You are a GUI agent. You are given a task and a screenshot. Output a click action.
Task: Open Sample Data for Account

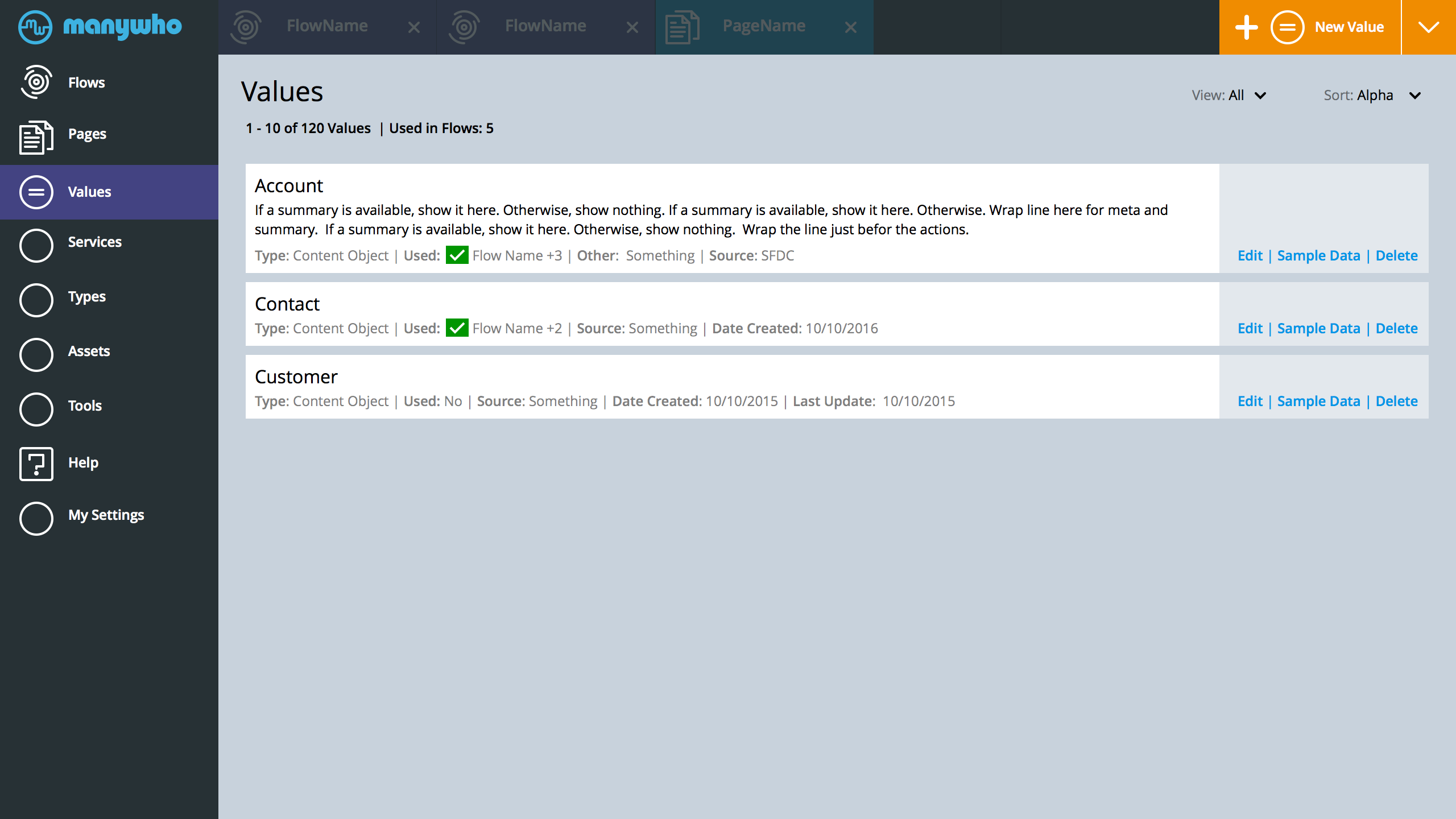1318,255
